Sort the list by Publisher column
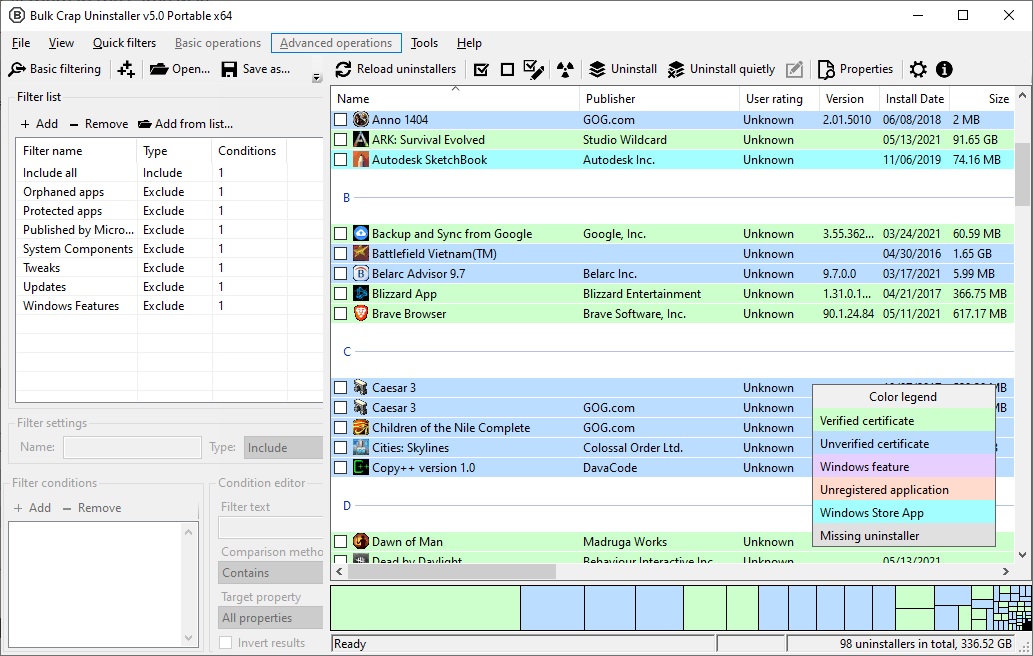1033x656 pixels. point(659,99)
